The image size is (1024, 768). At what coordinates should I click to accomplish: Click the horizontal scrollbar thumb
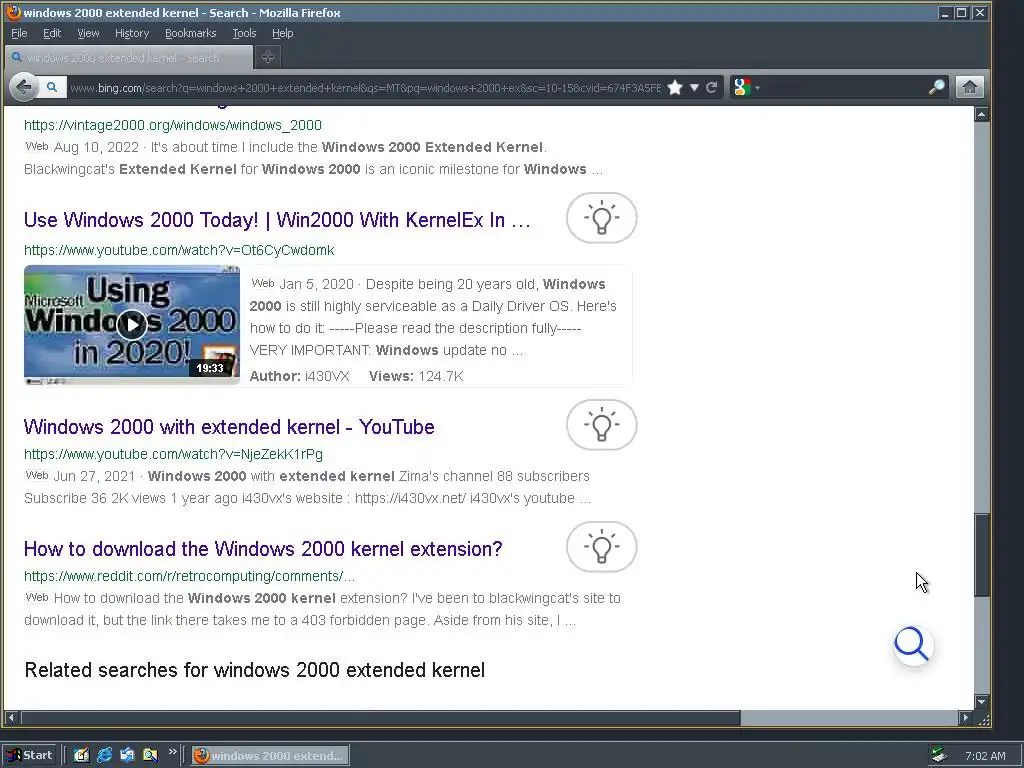click(x=381, y=718)
